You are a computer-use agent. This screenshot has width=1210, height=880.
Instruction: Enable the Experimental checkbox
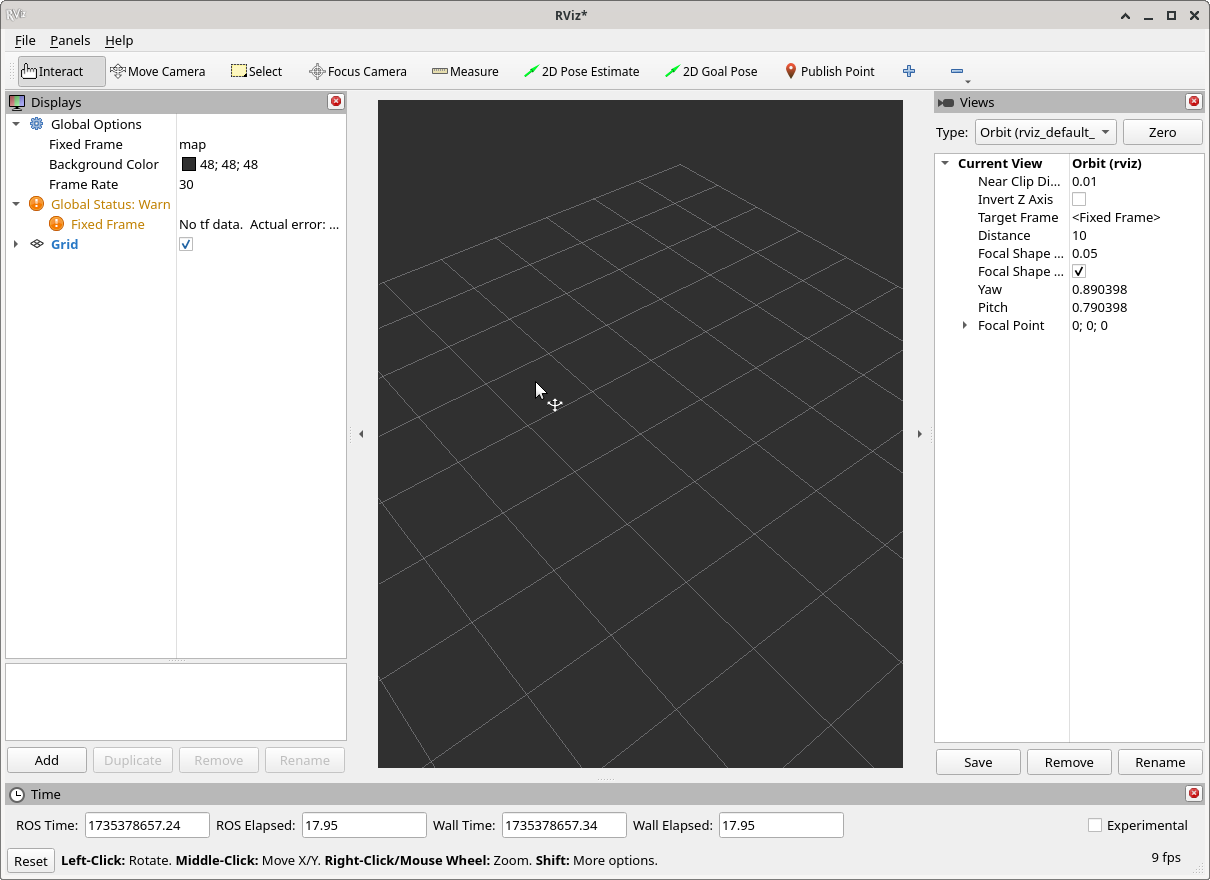pos(1095,825)
